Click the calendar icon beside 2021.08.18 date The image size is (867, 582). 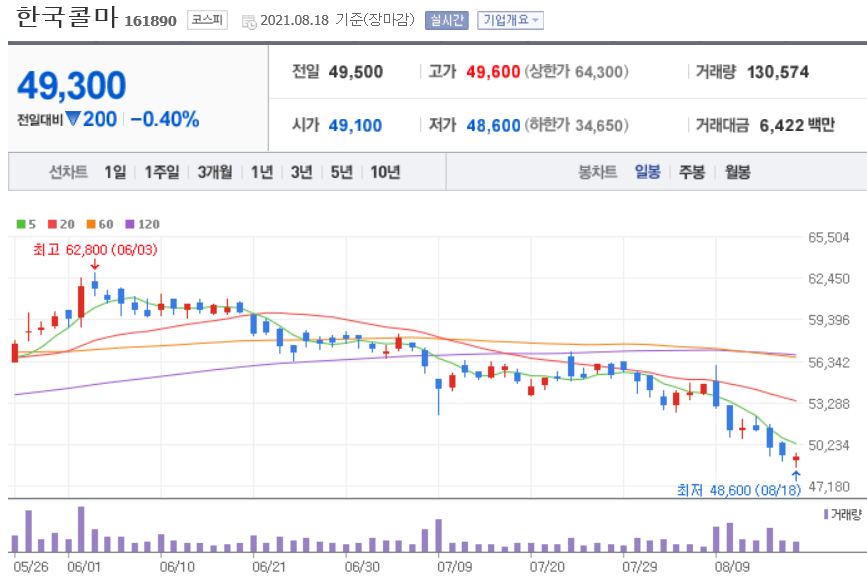(249, 22)
